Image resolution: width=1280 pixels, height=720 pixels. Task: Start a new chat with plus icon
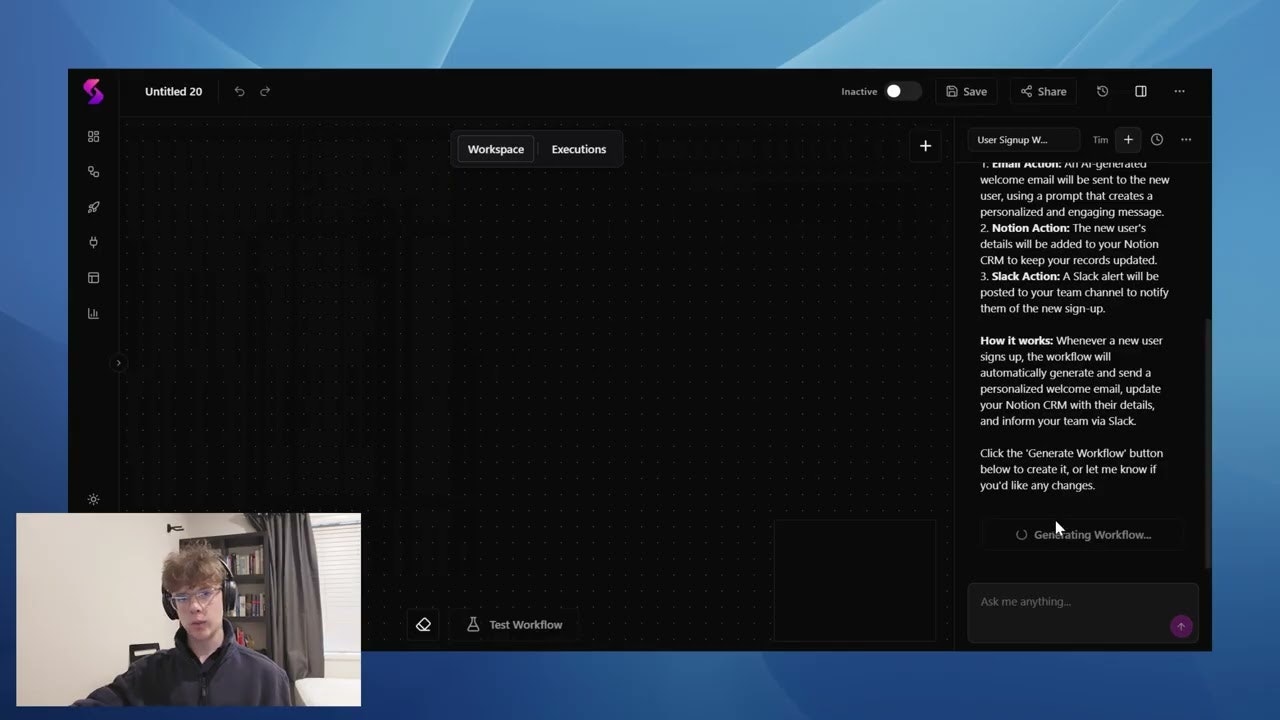click(x=1128, y=140)
